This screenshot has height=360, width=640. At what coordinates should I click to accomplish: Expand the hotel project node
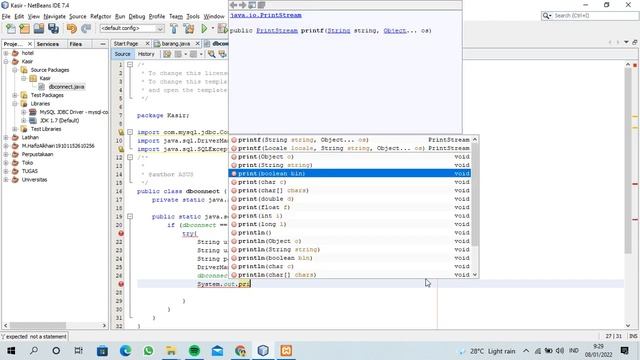point(6,53)
